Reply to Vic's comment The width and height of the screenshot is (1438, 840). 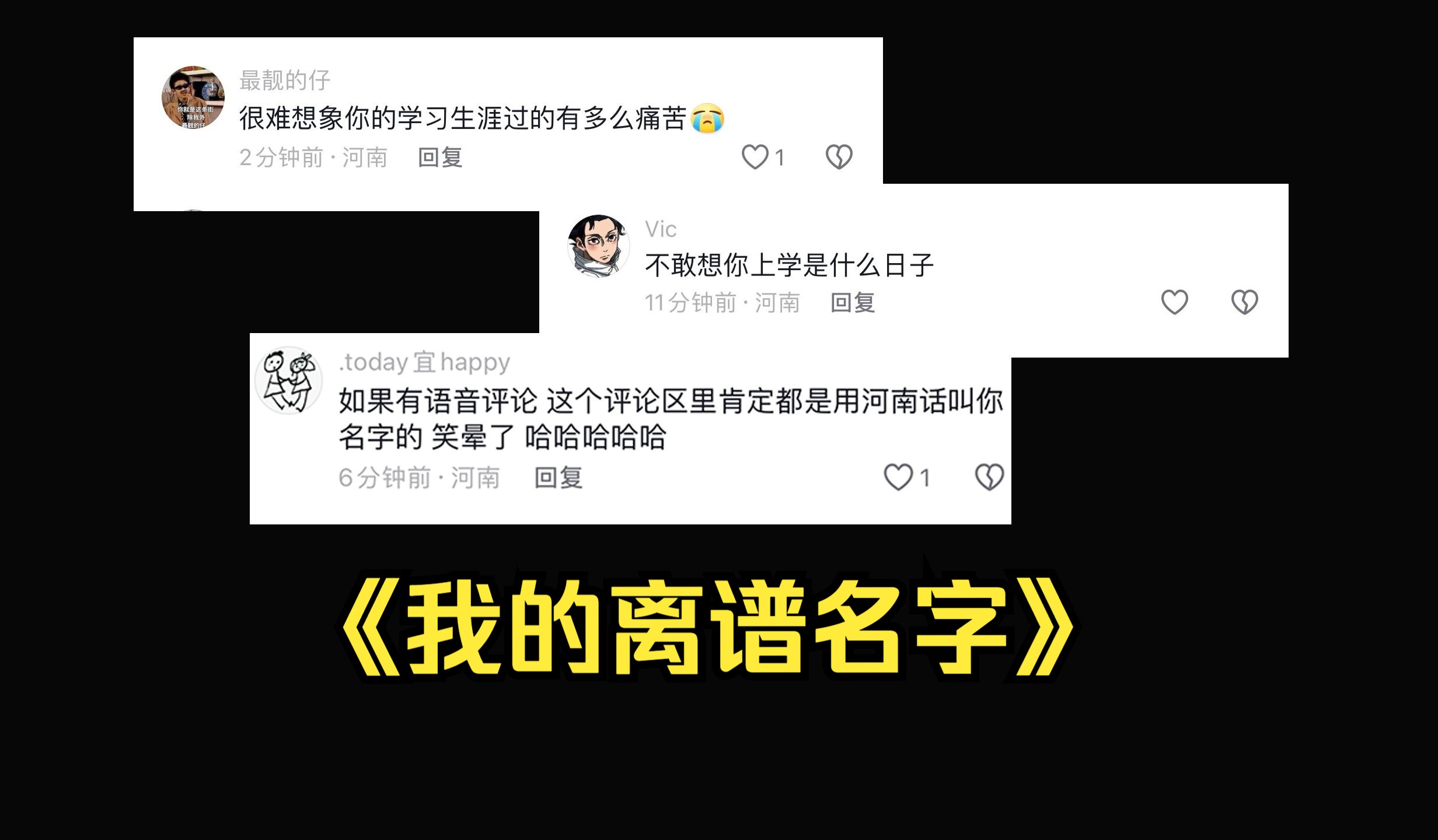click(x=853, y=303)
